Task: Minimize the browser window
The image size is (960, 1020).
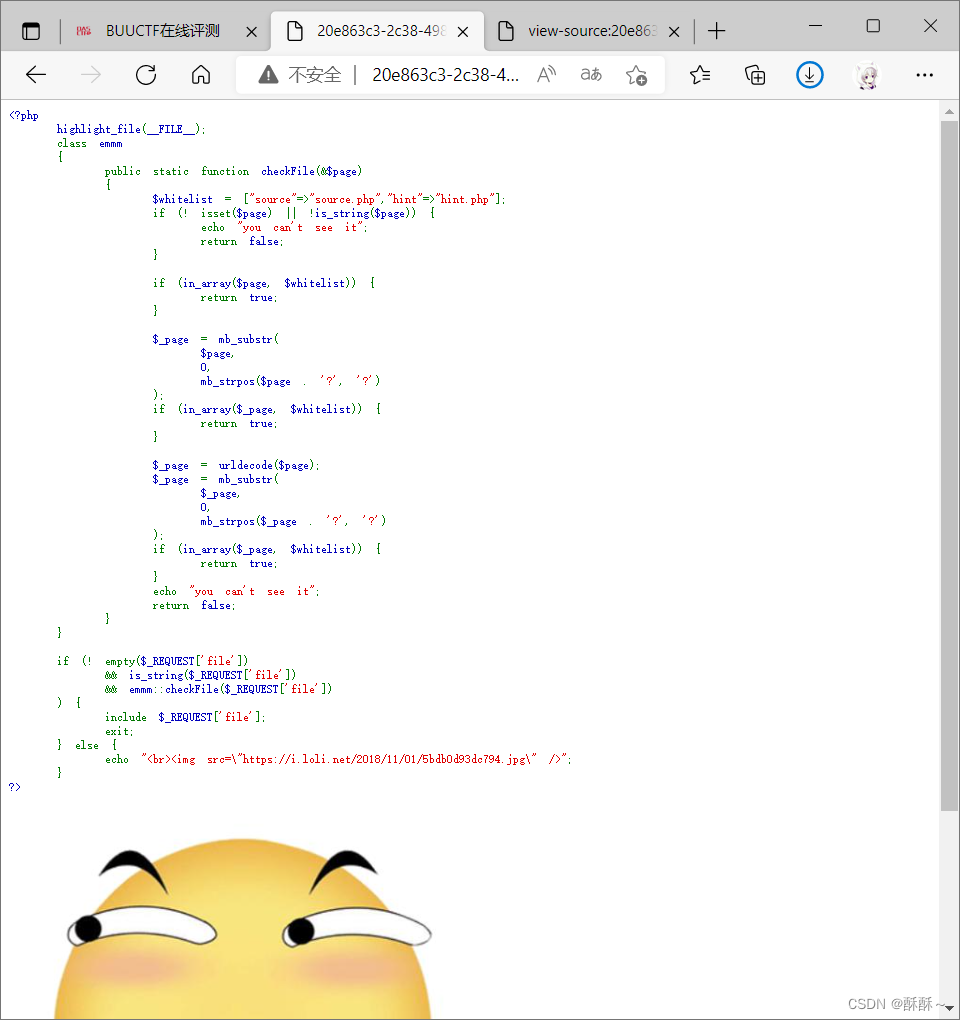Action: click(816, 25)
